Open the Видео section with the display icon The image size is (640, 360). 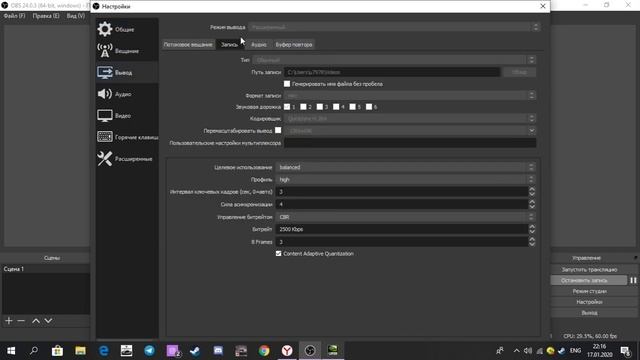(127, 116)
